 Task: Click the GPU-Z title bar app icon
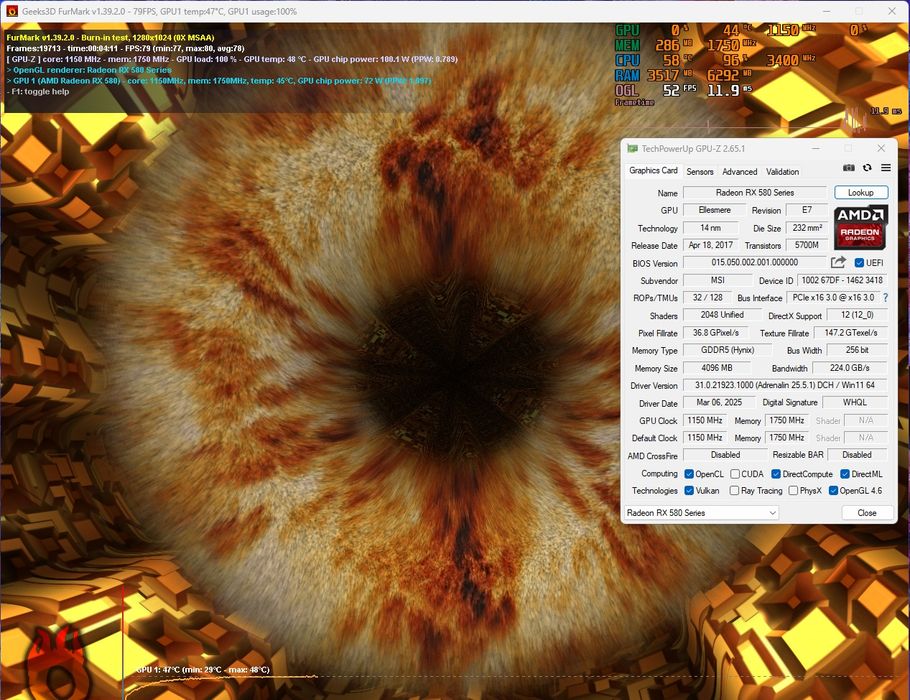point(632,148)
